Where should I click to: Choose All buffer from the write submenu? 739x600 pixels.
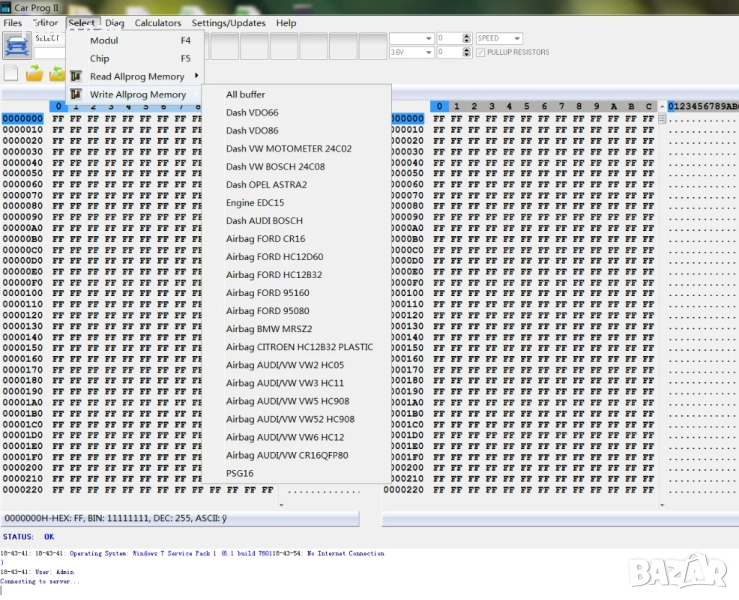coord(245,94)
